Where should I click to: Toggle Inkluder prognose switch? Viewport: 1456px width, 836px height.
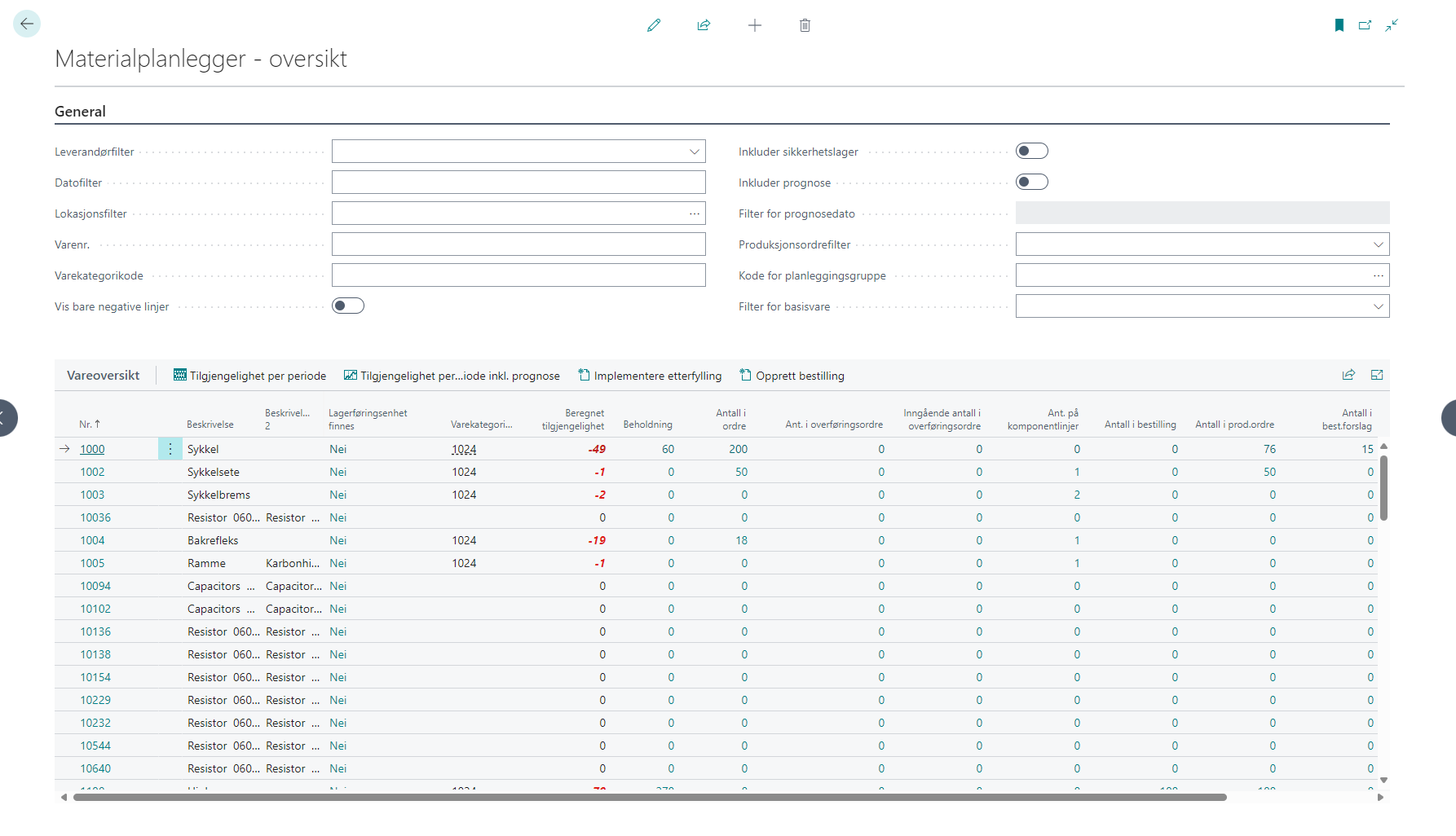coord(1031,183)
